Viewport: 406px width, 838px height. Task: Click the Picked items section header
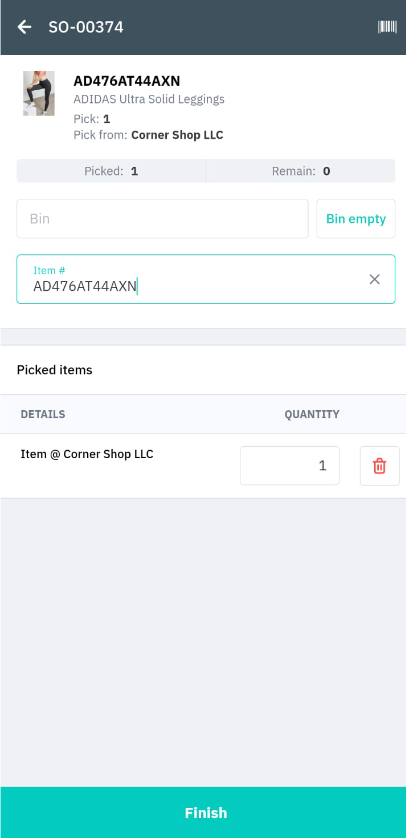pos(54,370)
